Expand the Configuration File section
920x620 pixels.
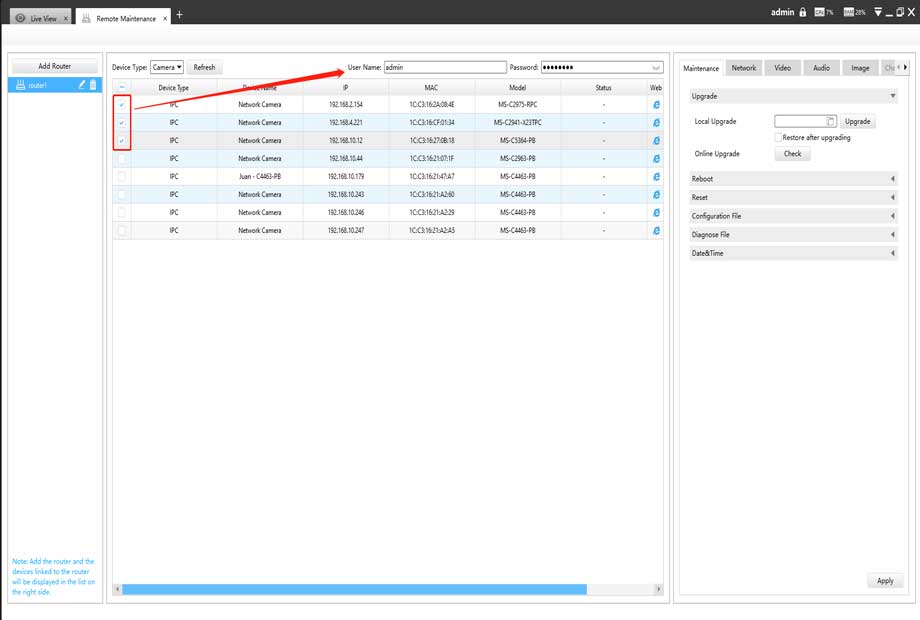pyautogui.click(x=794, y=216)
